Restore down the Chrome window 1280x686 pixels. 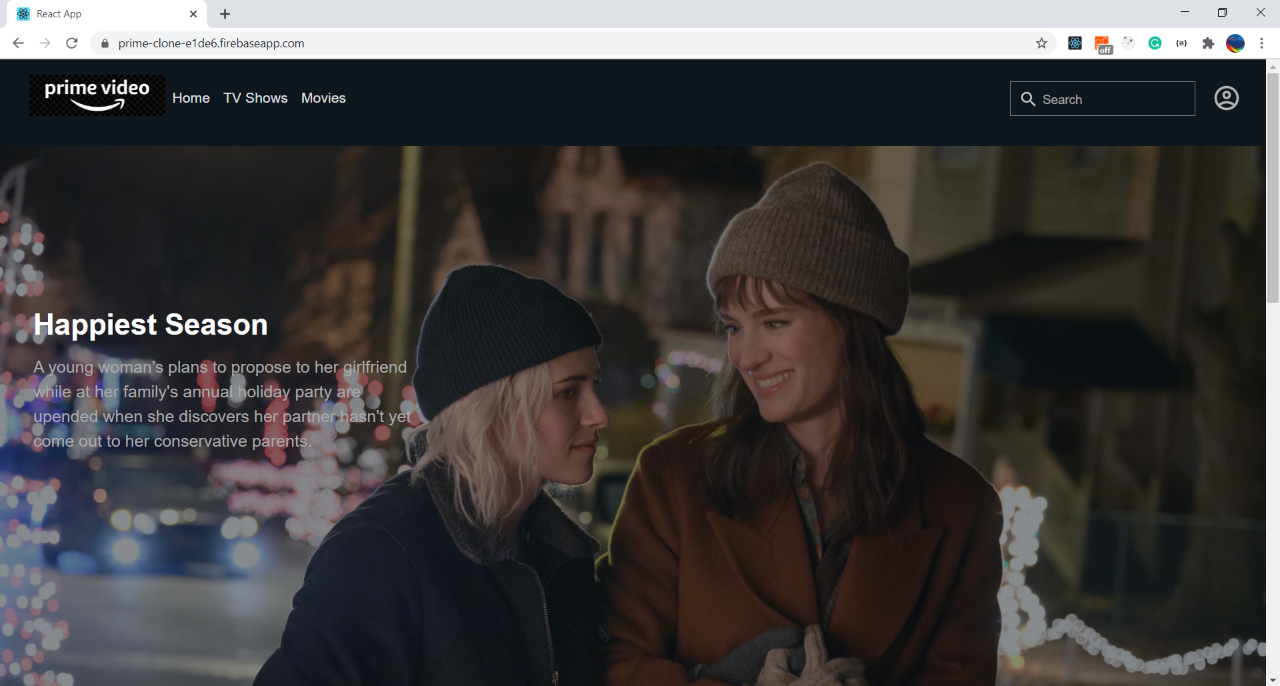(x=1222, y=12)
